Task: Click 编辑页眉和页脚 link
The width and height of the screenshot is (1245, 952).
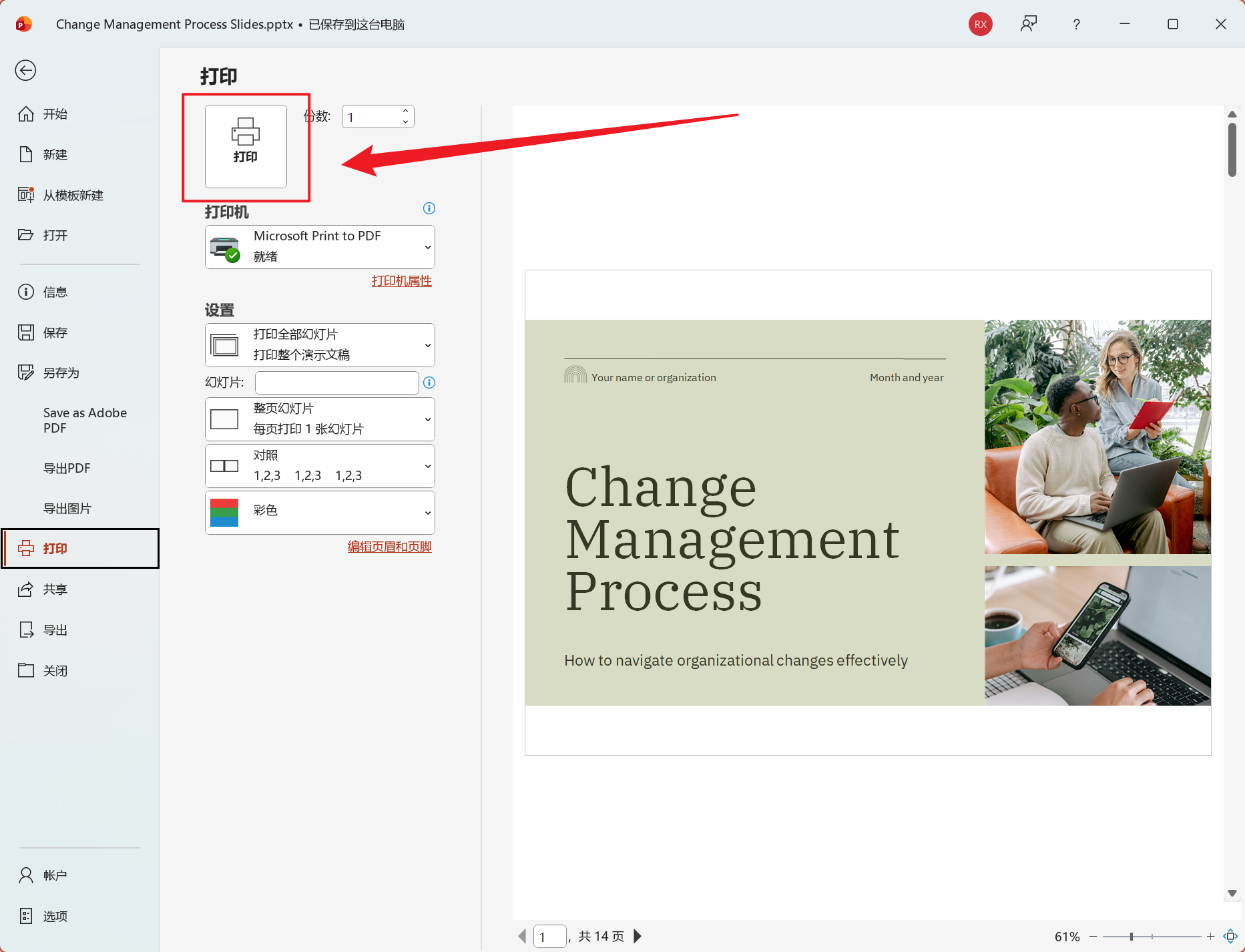Action: pos(389,546)
